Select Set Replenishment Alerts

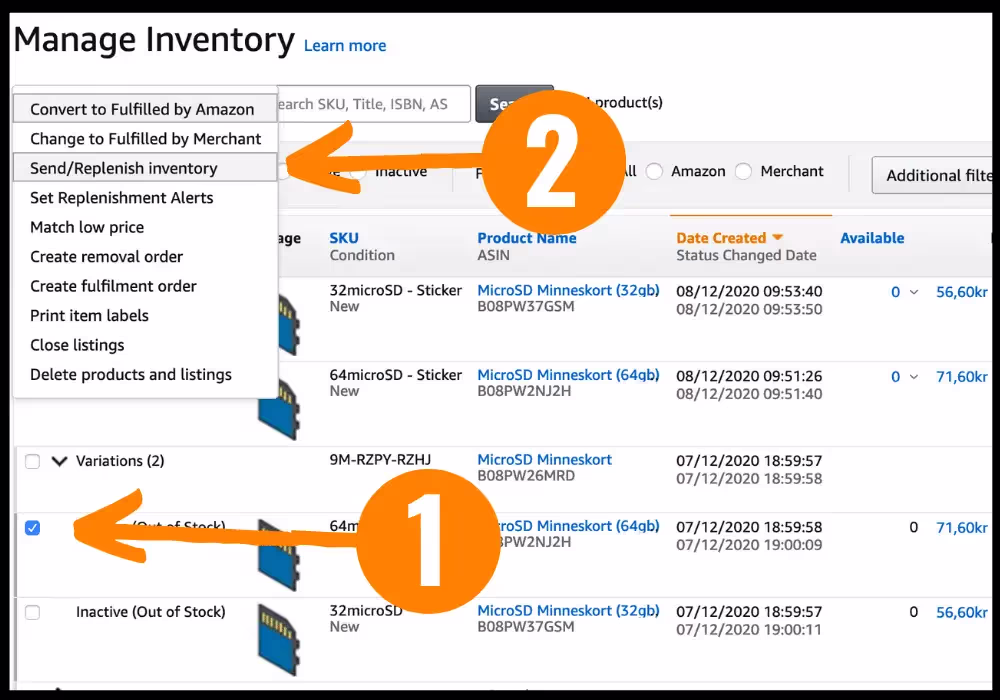tap(145, 198)
